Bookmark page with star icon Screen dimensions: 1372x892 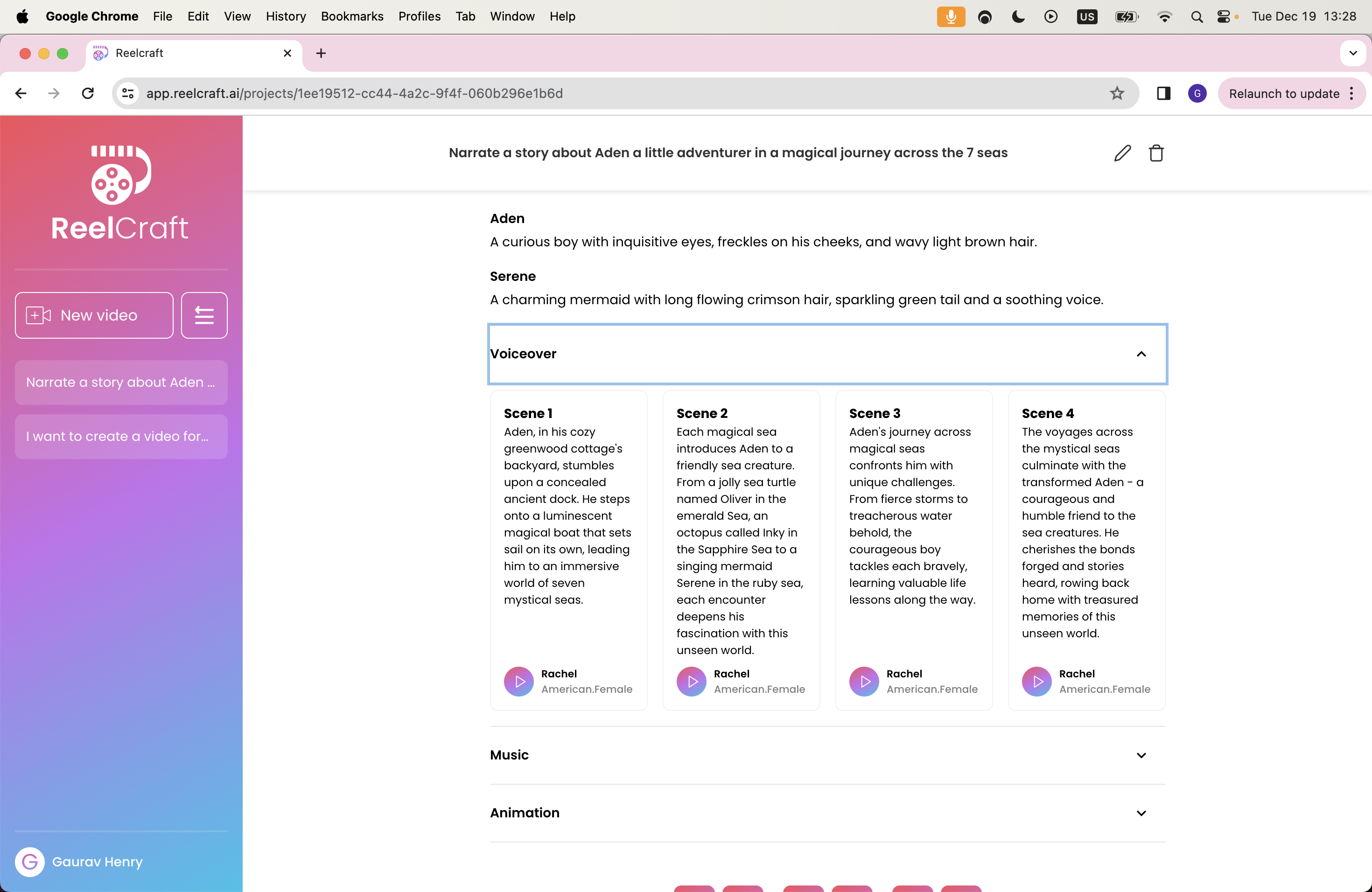click(1117, 93)
